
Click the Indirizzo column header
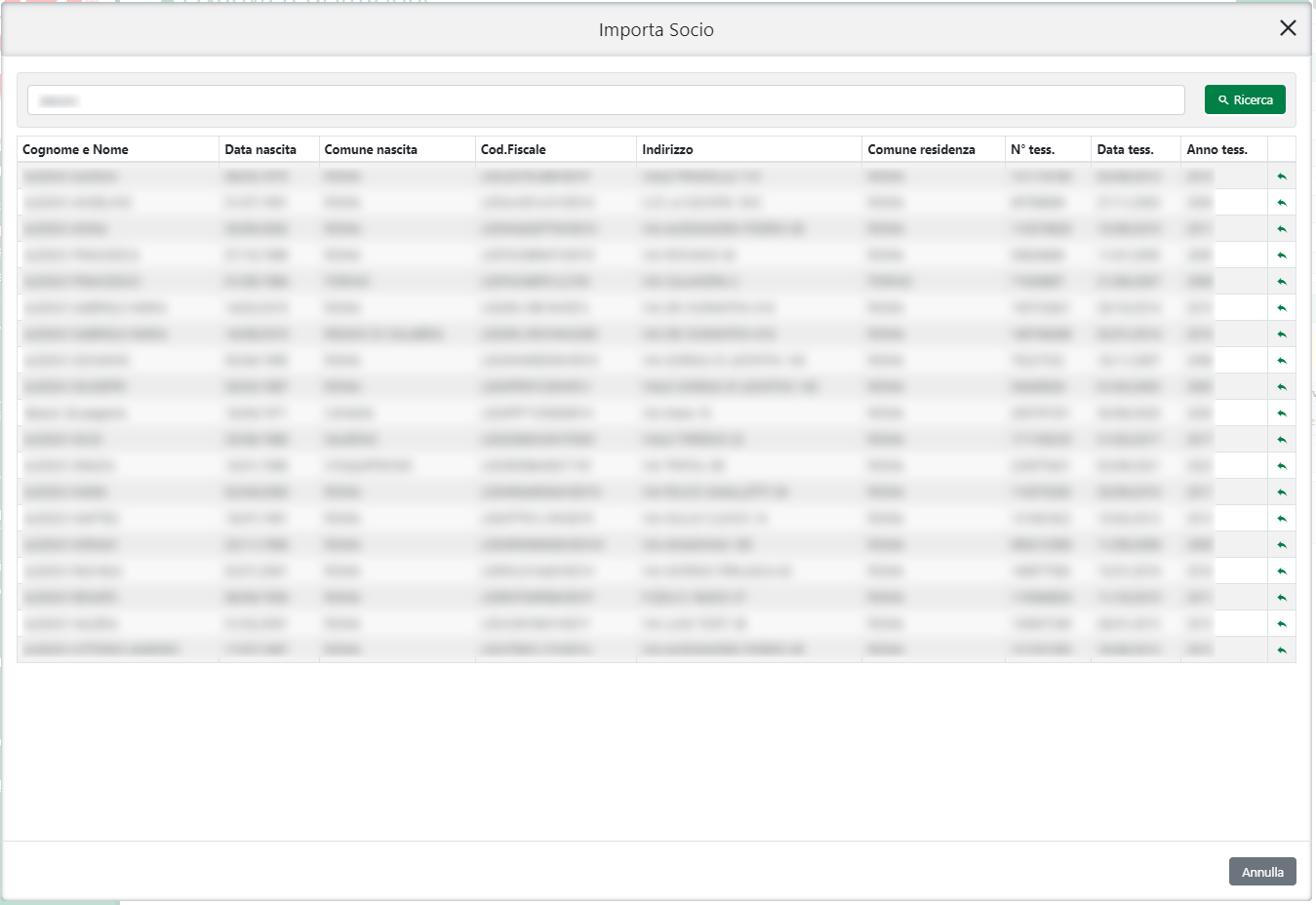667,149
